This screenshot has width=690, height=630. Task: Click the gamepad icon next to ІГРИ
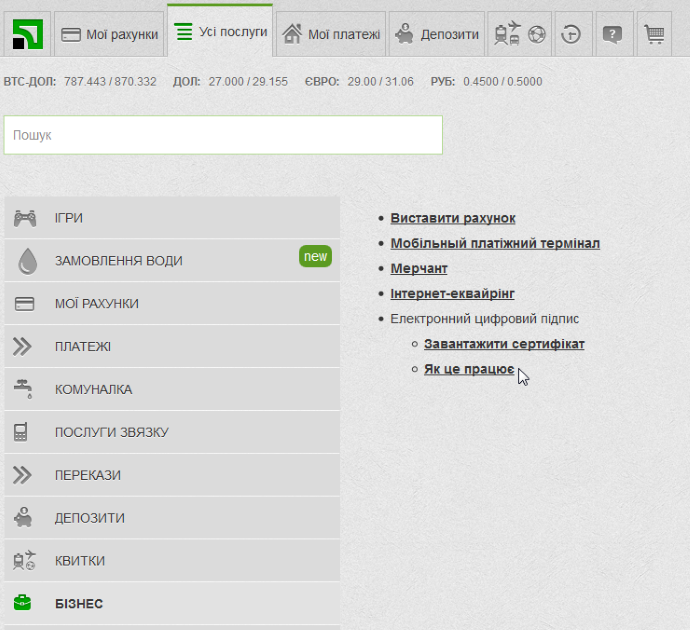click(25, 218)
